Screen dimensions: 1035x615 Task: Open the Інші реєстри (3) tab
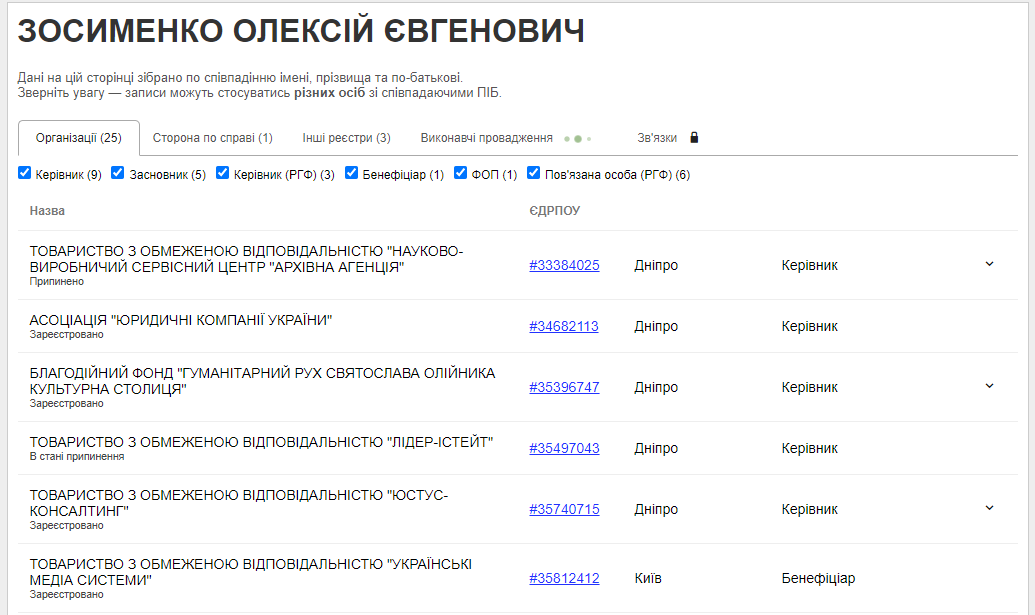point(346,138)
